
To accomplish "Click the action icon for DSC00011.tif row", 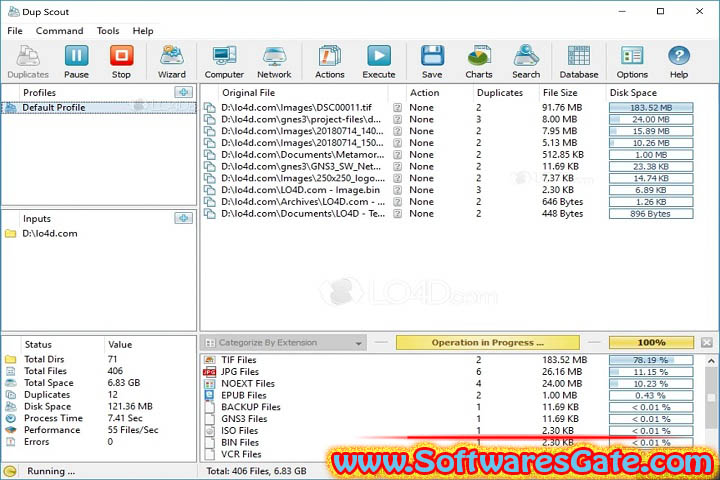I will (397, 107).
